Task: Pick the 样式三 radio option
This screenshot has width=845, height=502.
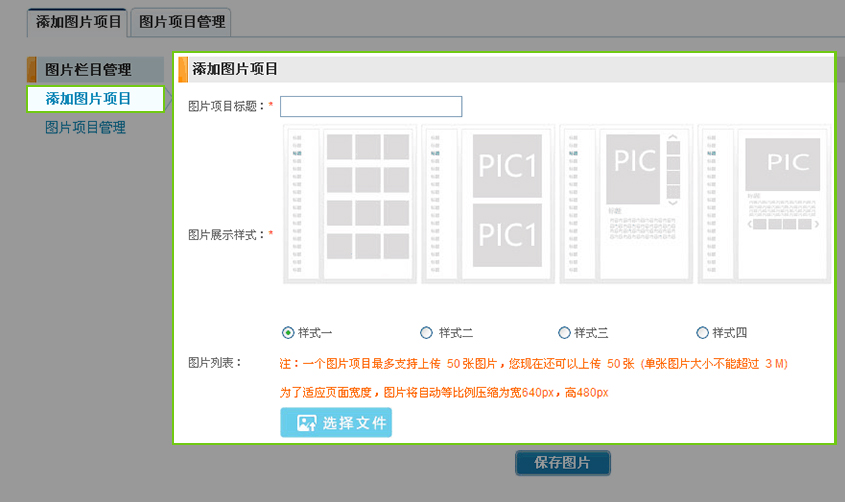Action: 564,332
